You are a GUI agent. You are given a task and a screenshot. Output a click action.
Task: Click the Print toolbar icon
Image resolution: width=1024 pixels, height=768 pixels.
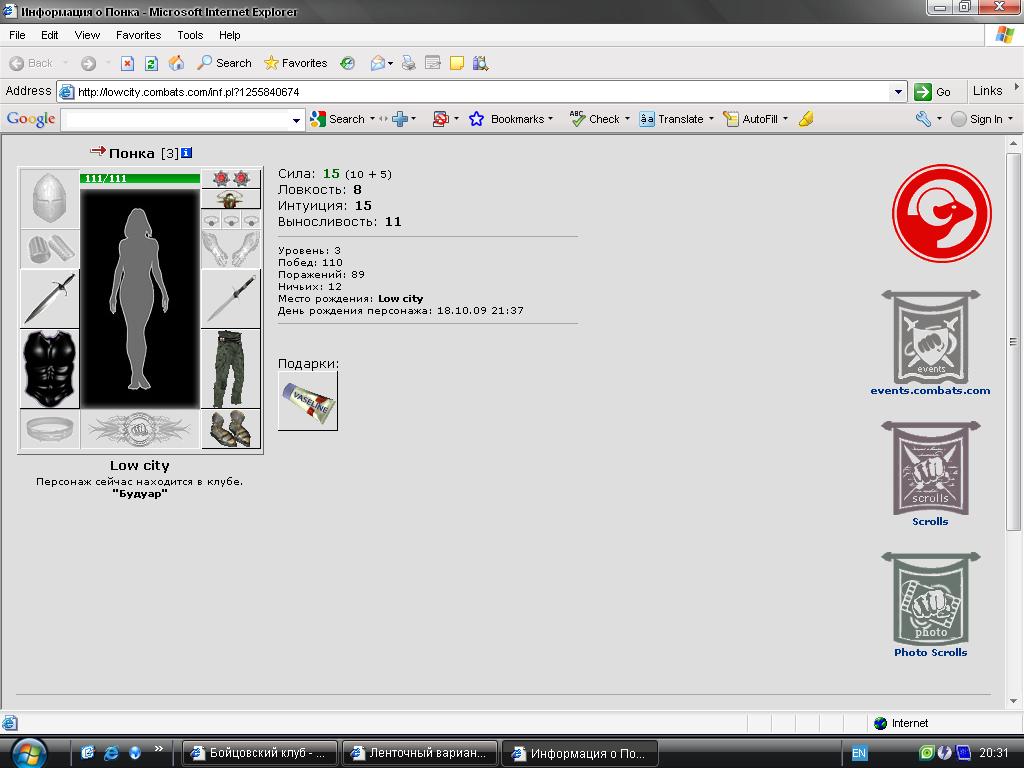[x=409, y=63]
